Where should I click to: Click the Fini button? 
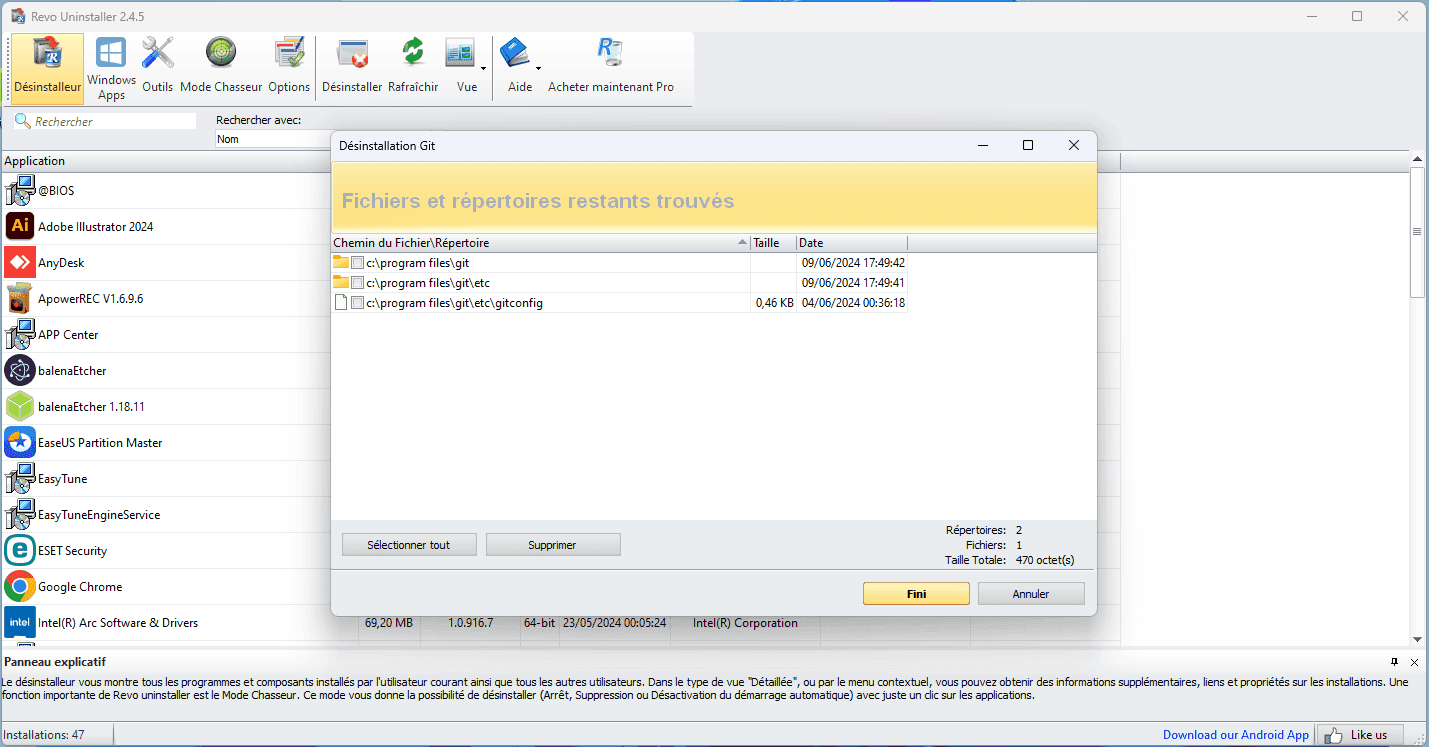click(916, 594)
